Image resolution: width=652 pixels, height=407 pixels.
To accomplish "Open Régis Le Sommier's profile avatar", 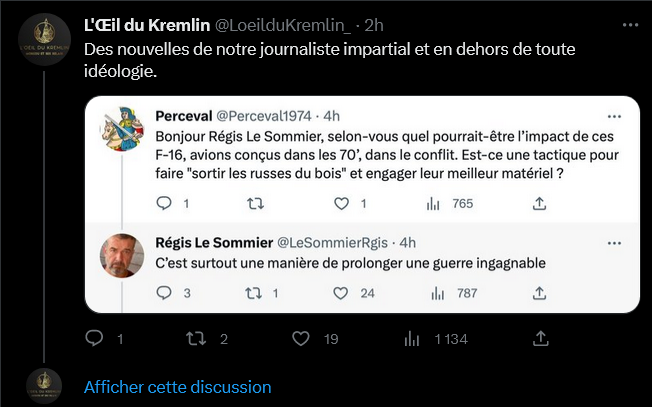I will 123,259.
